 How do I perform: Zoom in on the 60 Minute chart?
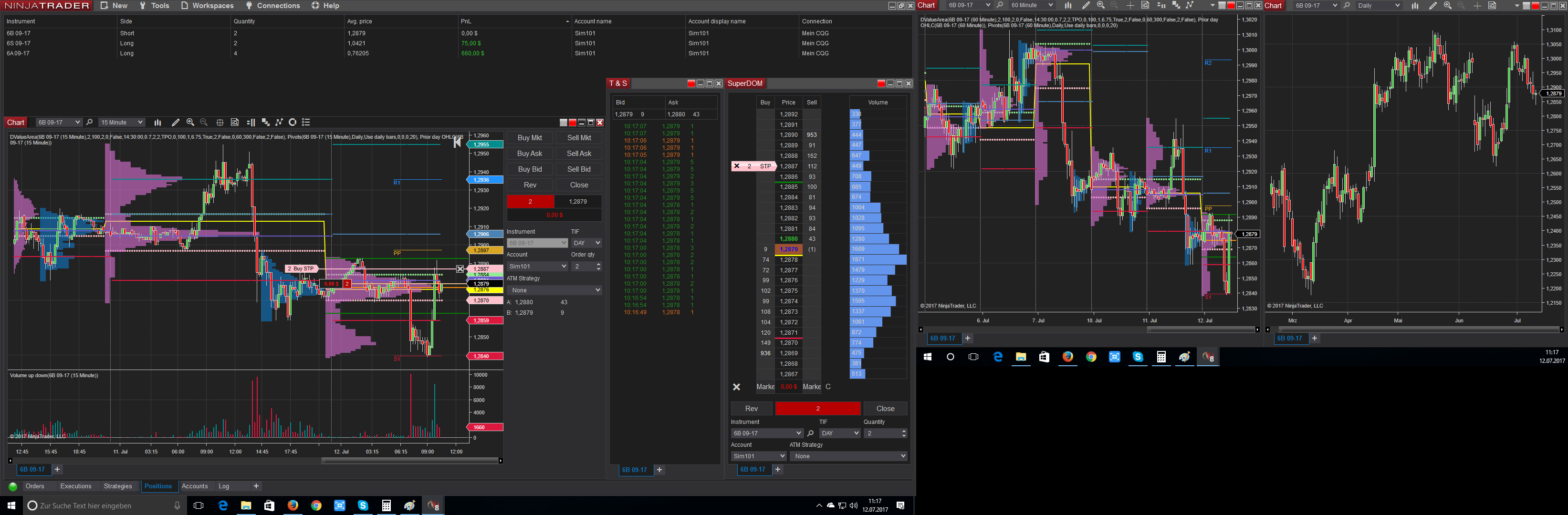pyautogui.click(x=1100, y=5)
